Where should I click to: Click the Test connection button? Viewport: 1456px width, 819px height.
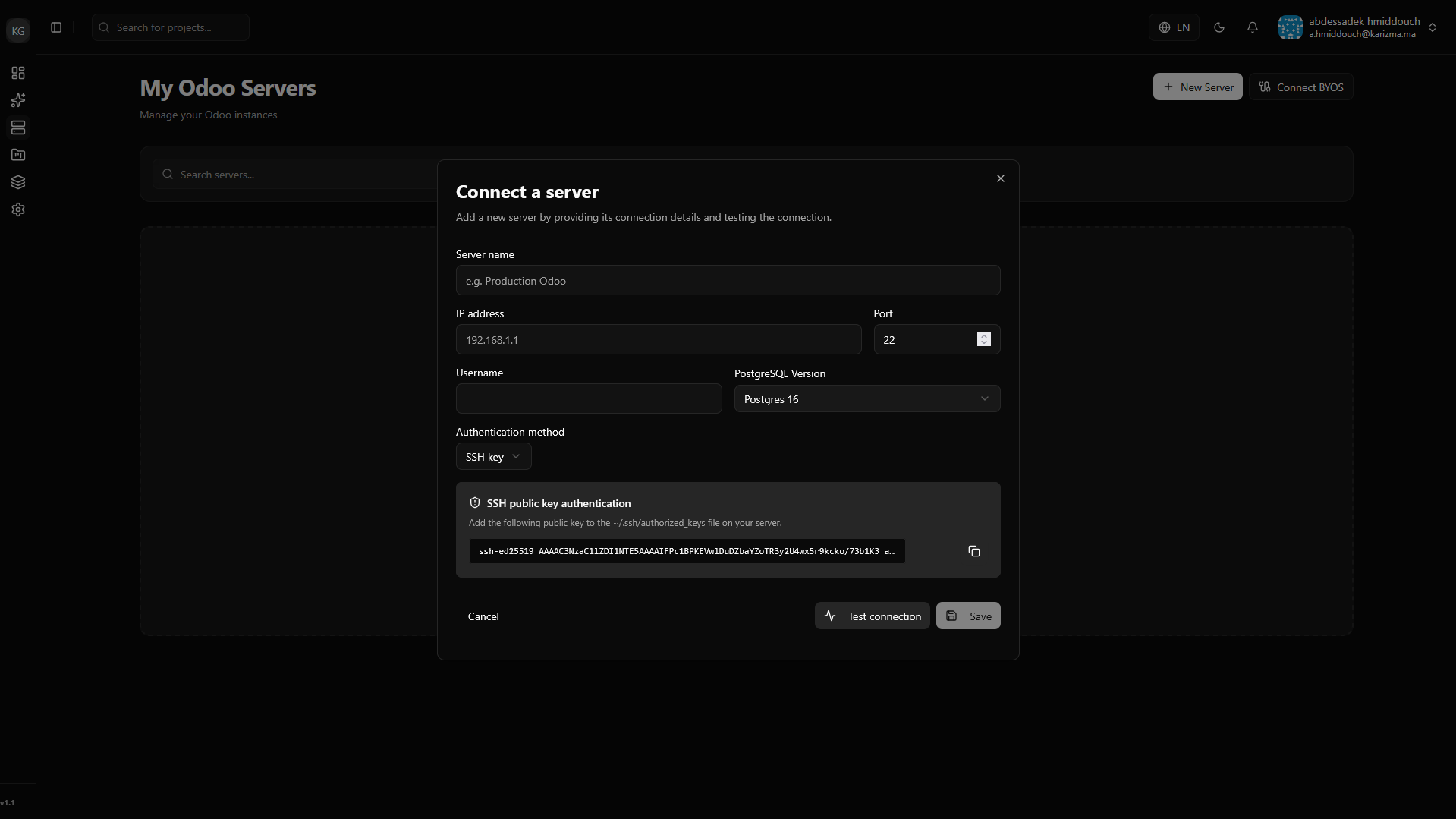tap(872, 616)
